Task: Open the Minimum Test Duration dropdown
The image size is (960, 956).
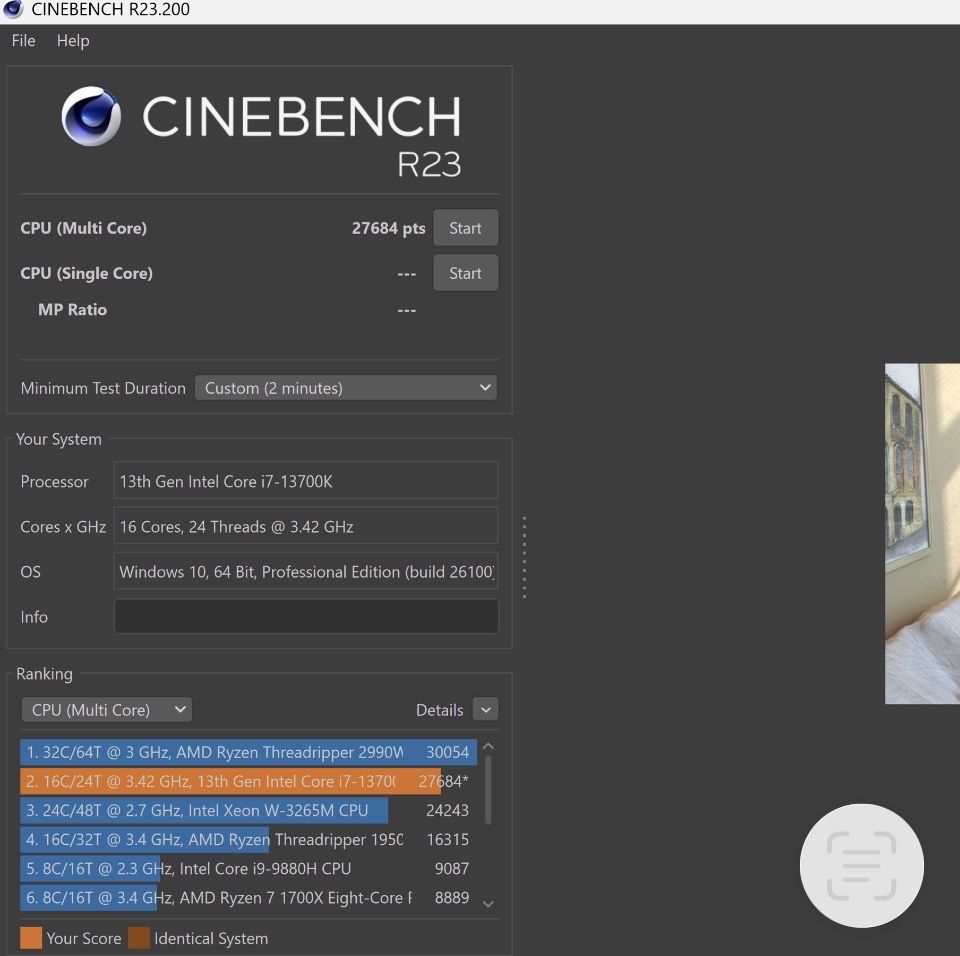Action: [x=345, y=388]
